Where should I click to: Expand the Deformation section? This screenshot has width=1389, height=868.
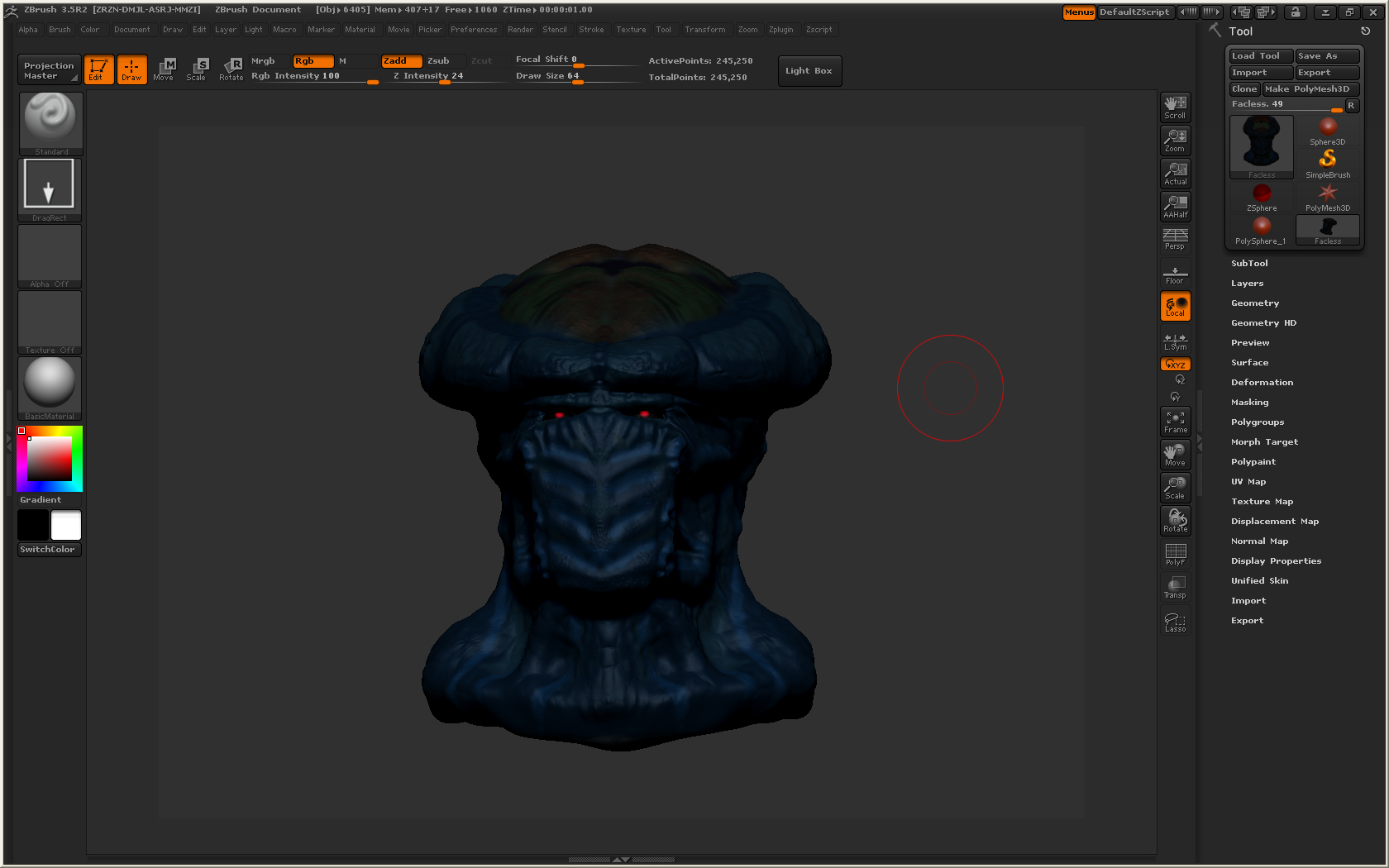point(1262,383)
